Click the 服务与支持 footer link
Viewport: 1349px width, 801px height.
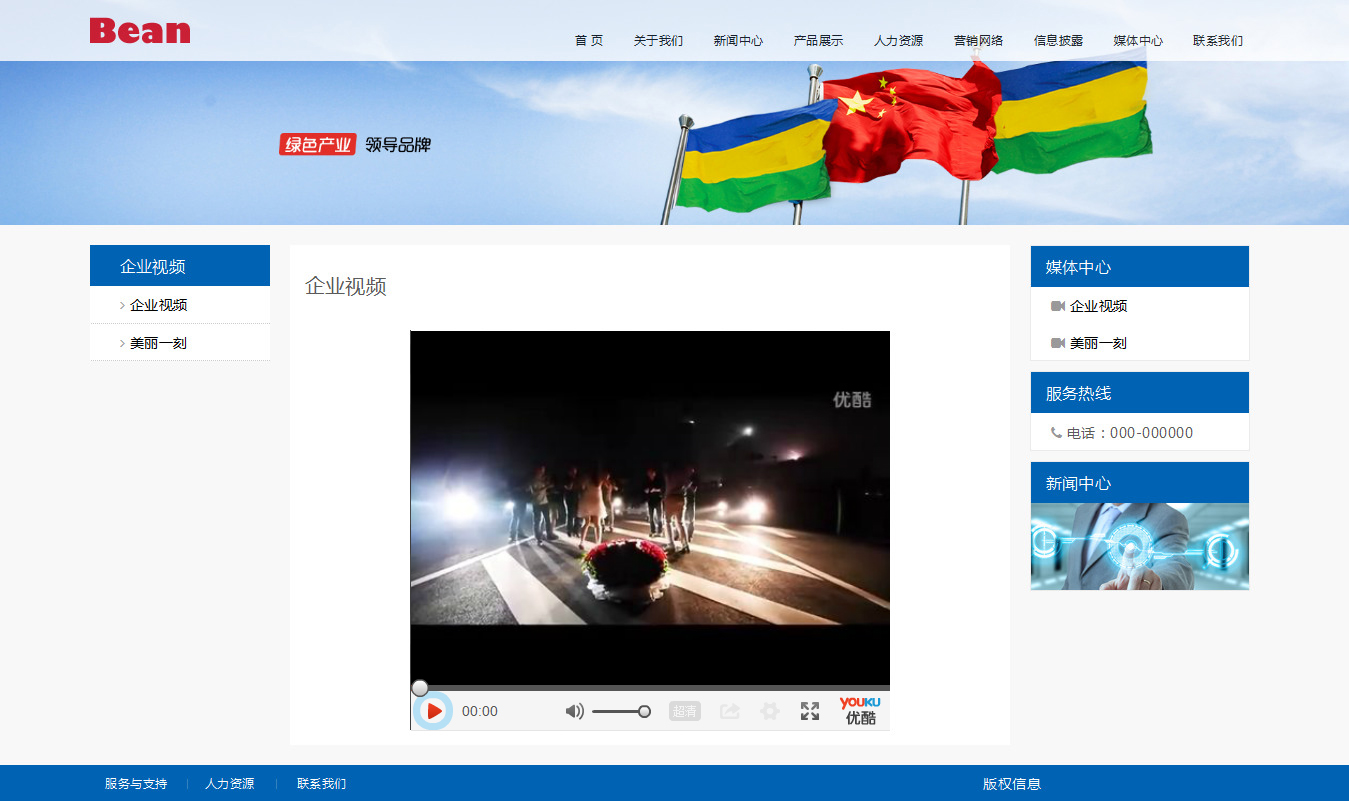pyautogui.click(x=136, y=784)
